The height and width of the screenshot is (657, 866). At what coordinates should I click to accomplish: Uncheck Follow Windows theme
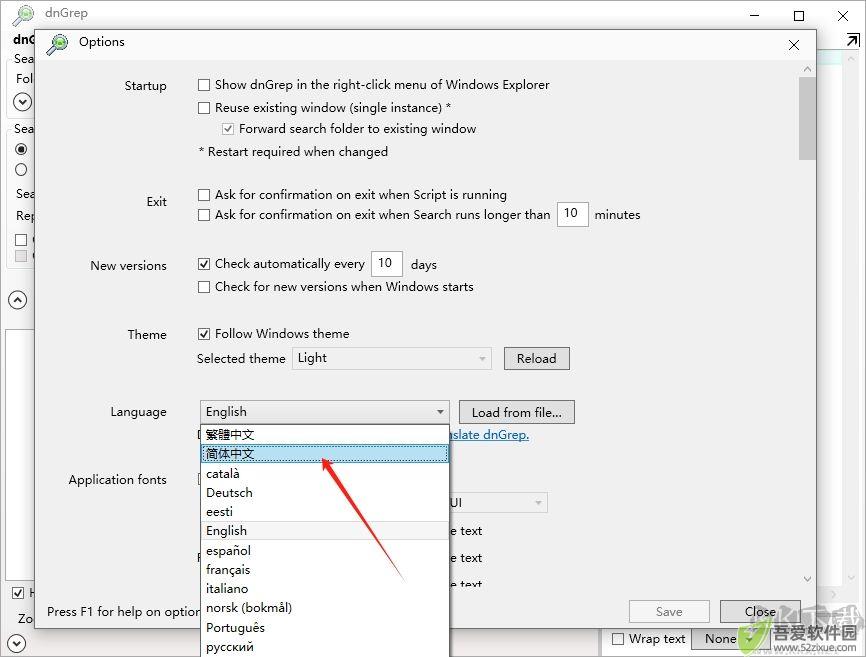[204, 334]
